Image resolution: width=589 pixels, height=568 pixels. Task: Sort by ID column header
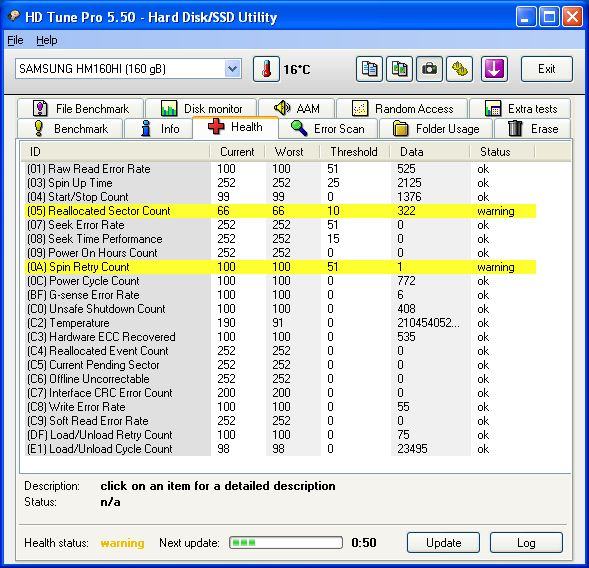(x=115, y=152)
